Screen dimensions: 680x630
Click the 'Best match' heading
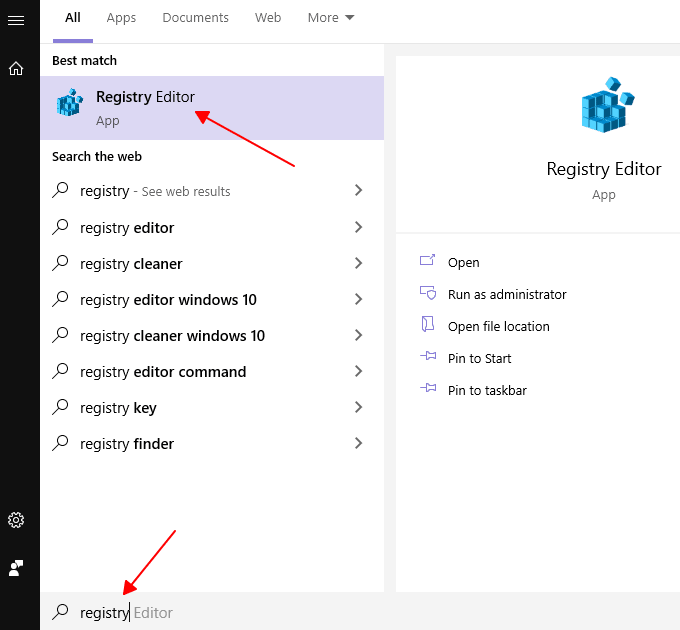(x=85, y=61)
